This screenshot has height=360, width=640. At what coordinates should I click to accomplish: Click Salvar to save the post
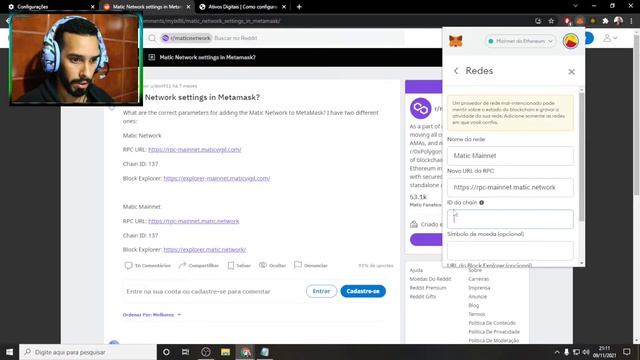239,266
